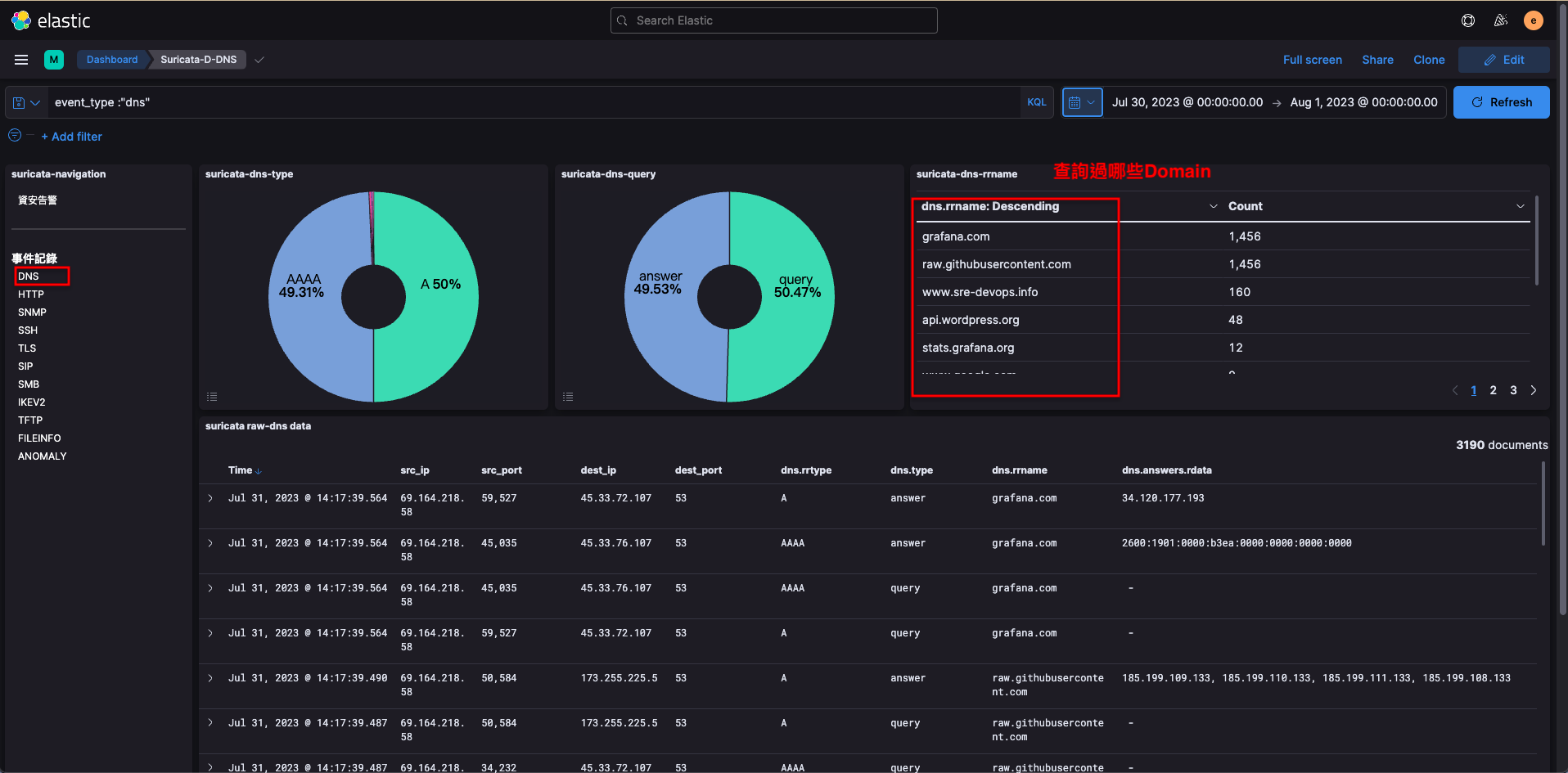Click the saved checkmark dropdown next to breadcrumb
Screen dimensions: 1568x773
tap(259, 60)
